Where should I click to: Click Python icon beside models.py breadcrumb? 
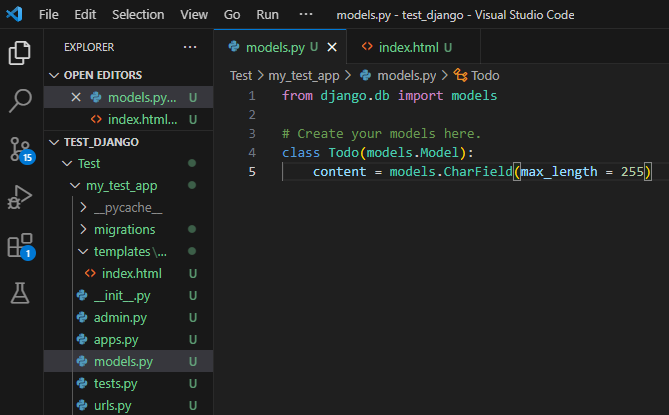click(365, 75)
